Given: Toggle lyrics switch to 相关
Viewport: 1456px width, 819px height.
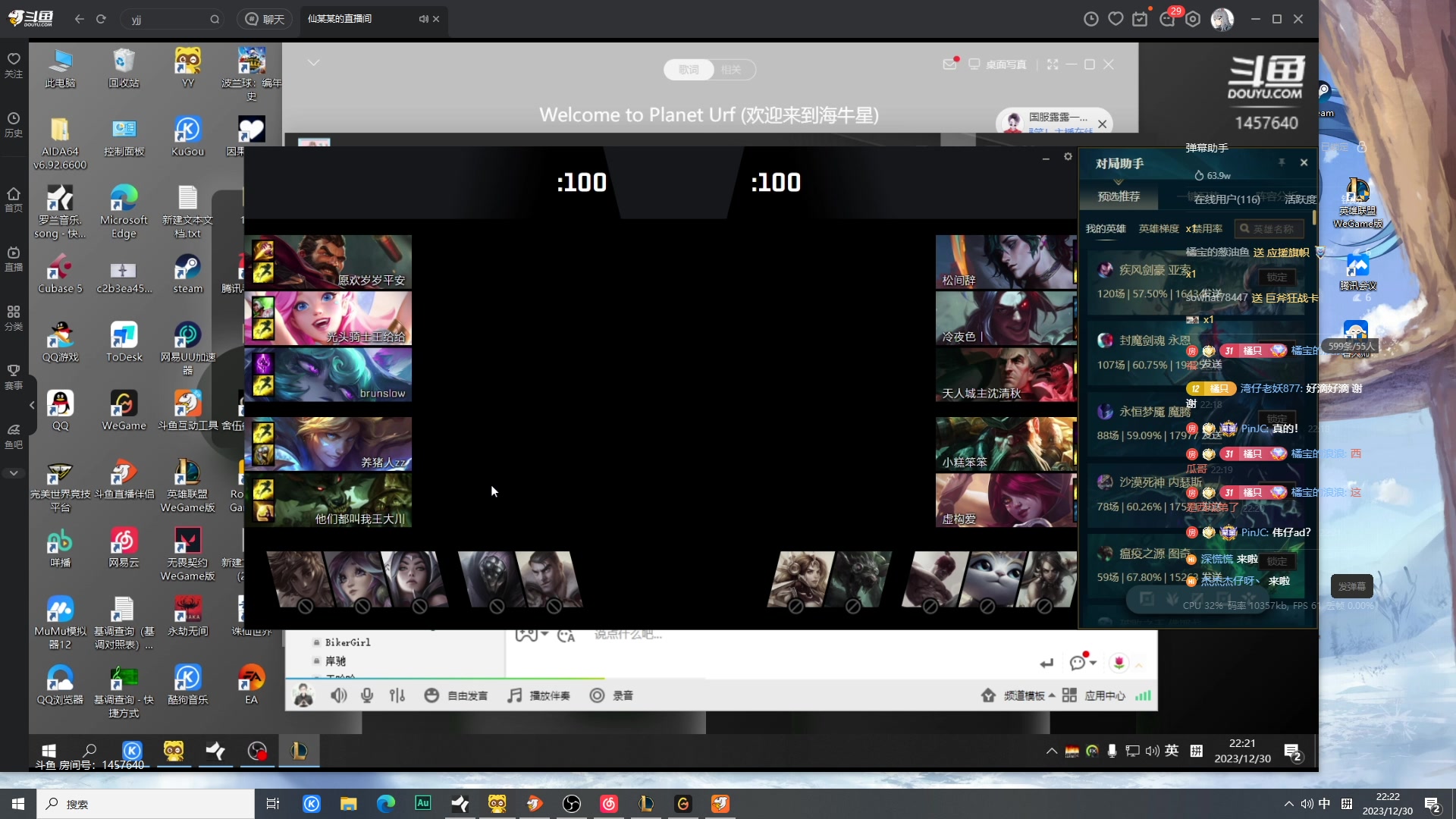Looking at the screenshot, I should click(731, 70).
